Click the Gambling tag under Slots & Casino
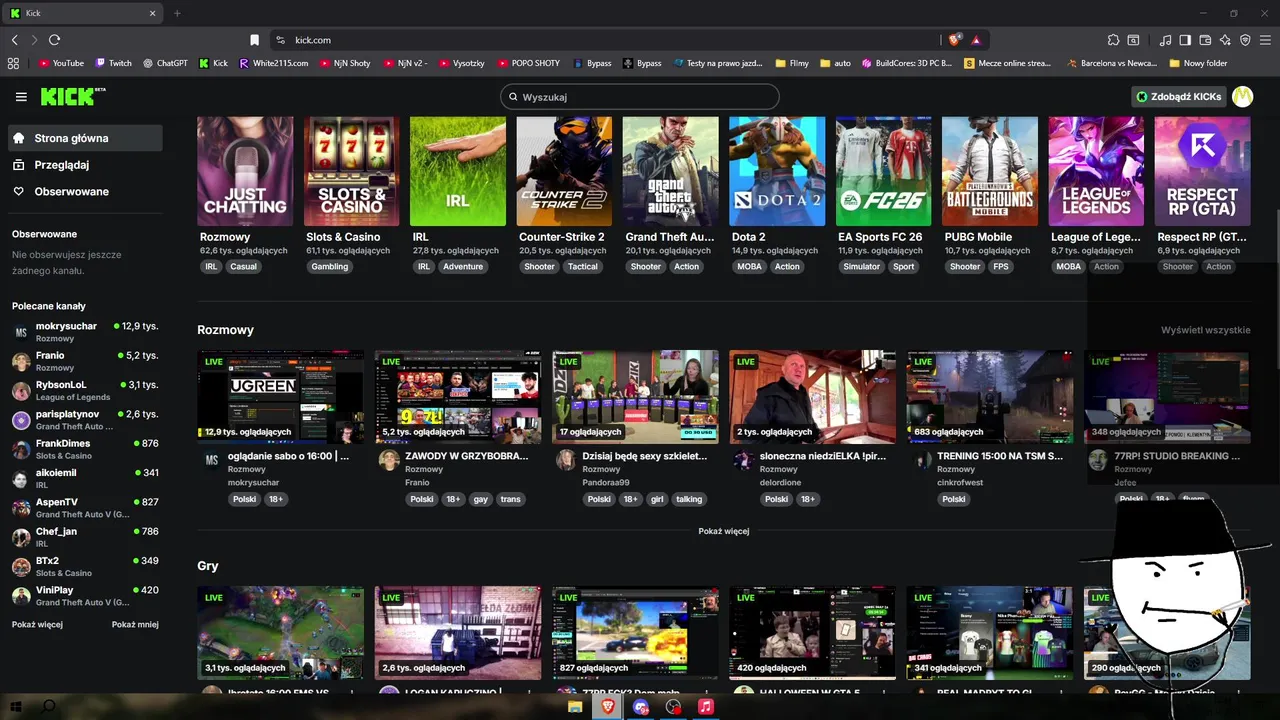Screen dimensions: 1280x720 329,267
